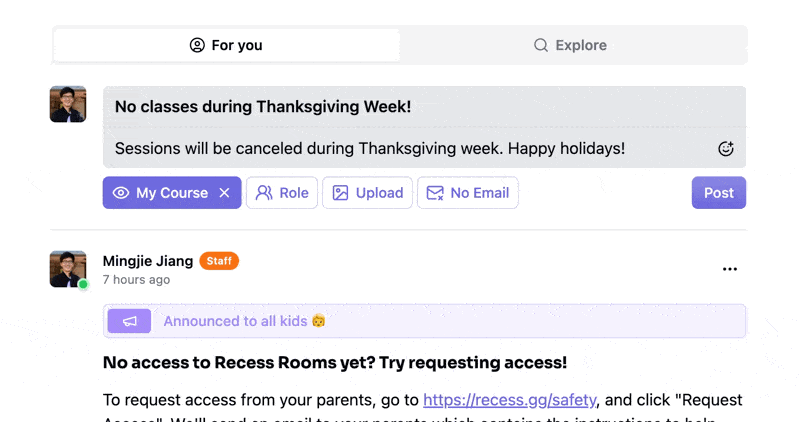Click the composer's user avatar
Screen dimensions: 800x422
[68, 104]
